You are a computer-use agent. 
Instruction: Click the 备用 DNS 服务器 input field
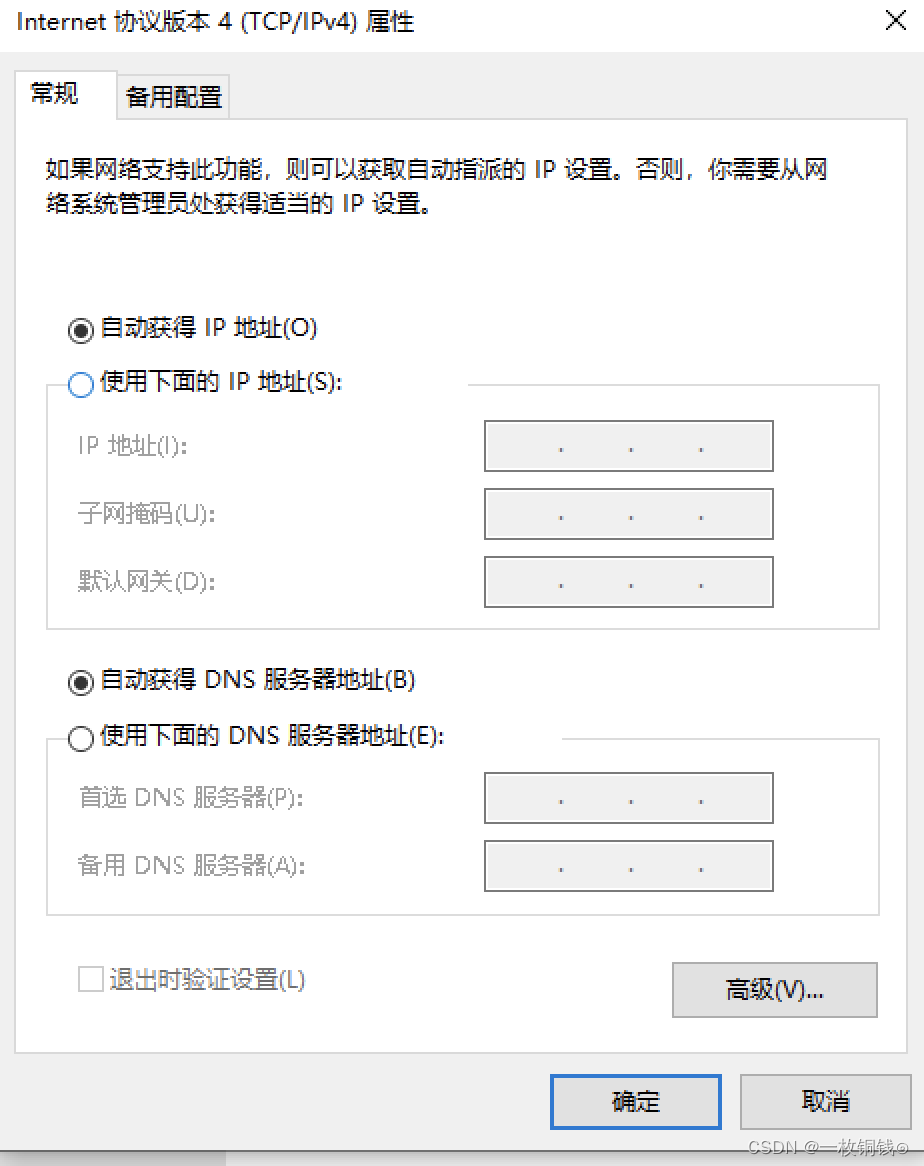pos(628,866)
